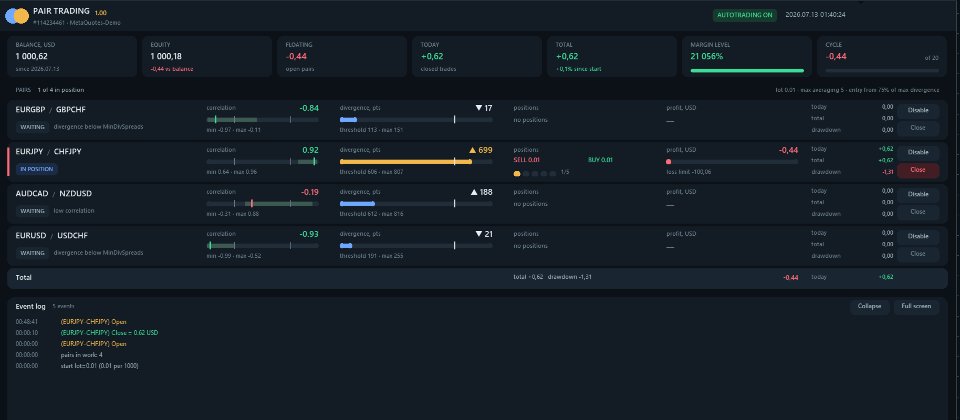960x420 pixels.
Task: Collapse the event log panel
Action: (x=869, y=306)
